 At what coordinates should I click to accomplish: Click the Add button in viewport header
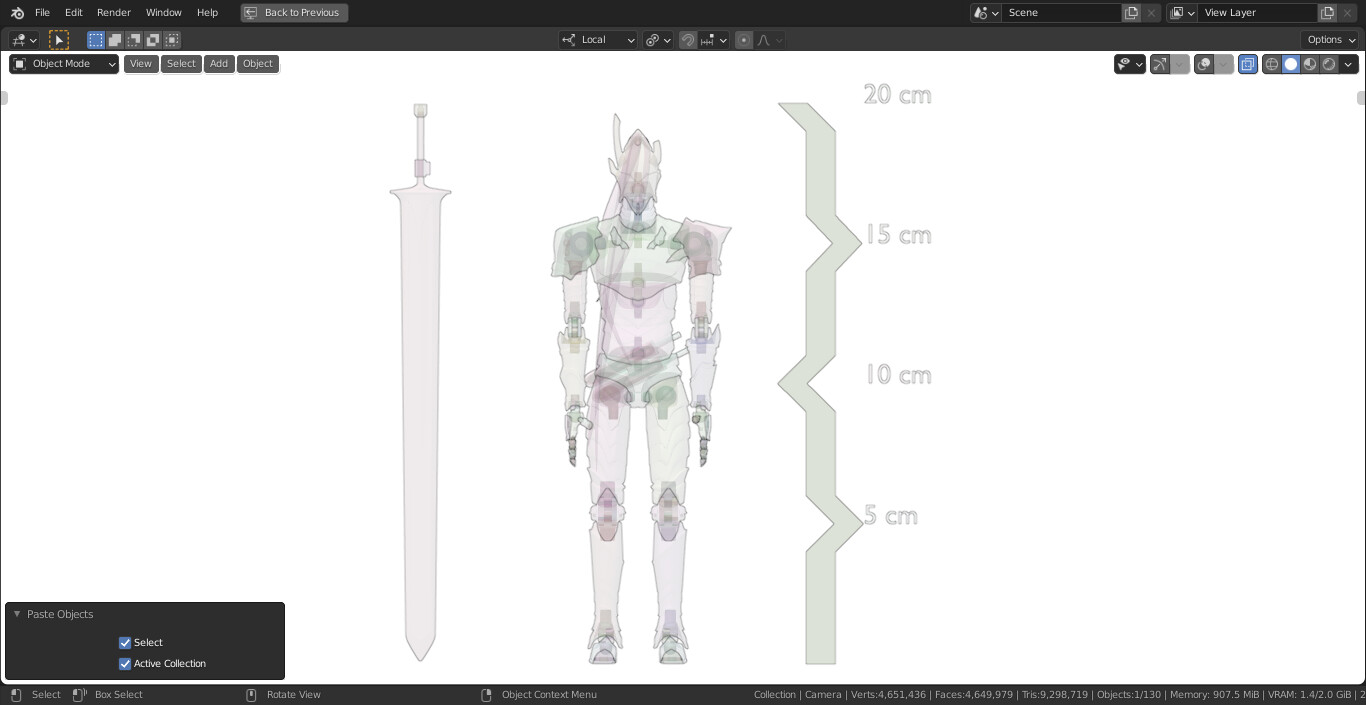[x=218, y=63]
